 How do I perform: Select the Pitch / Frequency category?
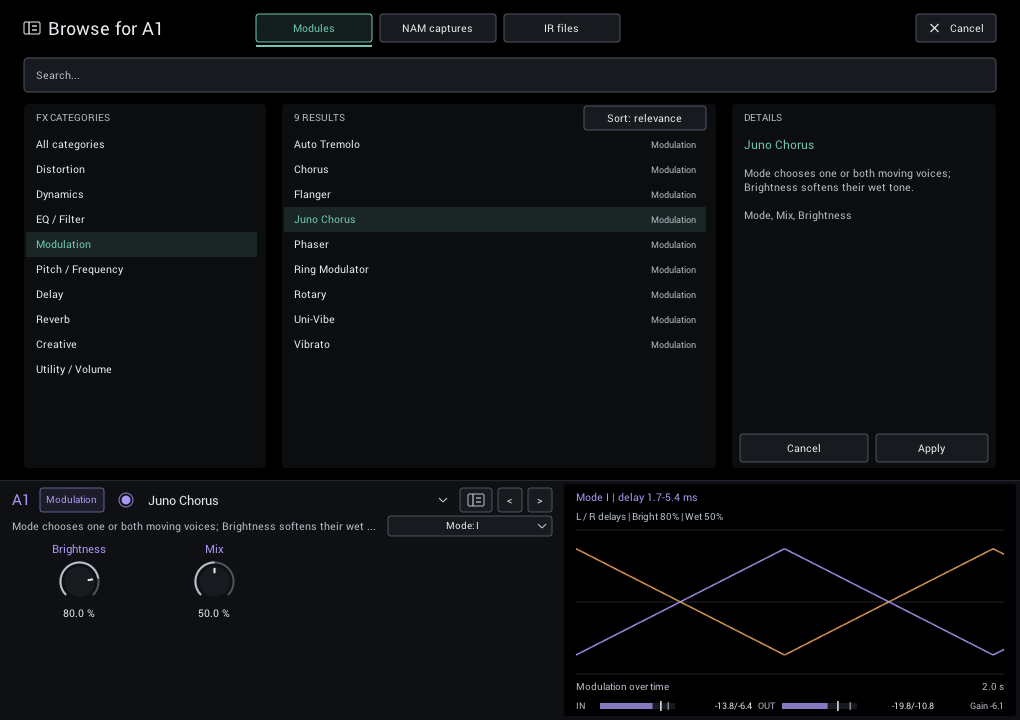coord(141,269)
